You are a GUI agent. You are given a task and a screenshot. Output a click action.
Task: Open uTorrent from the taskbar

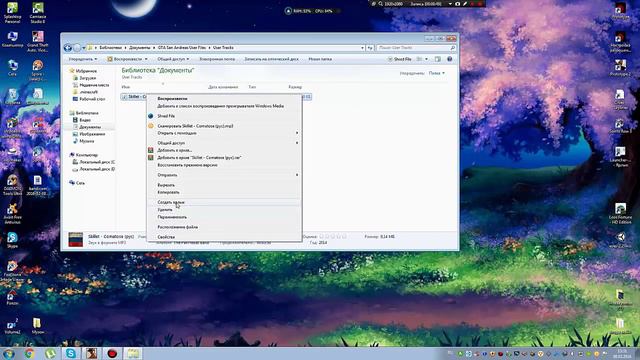(50, 353)
